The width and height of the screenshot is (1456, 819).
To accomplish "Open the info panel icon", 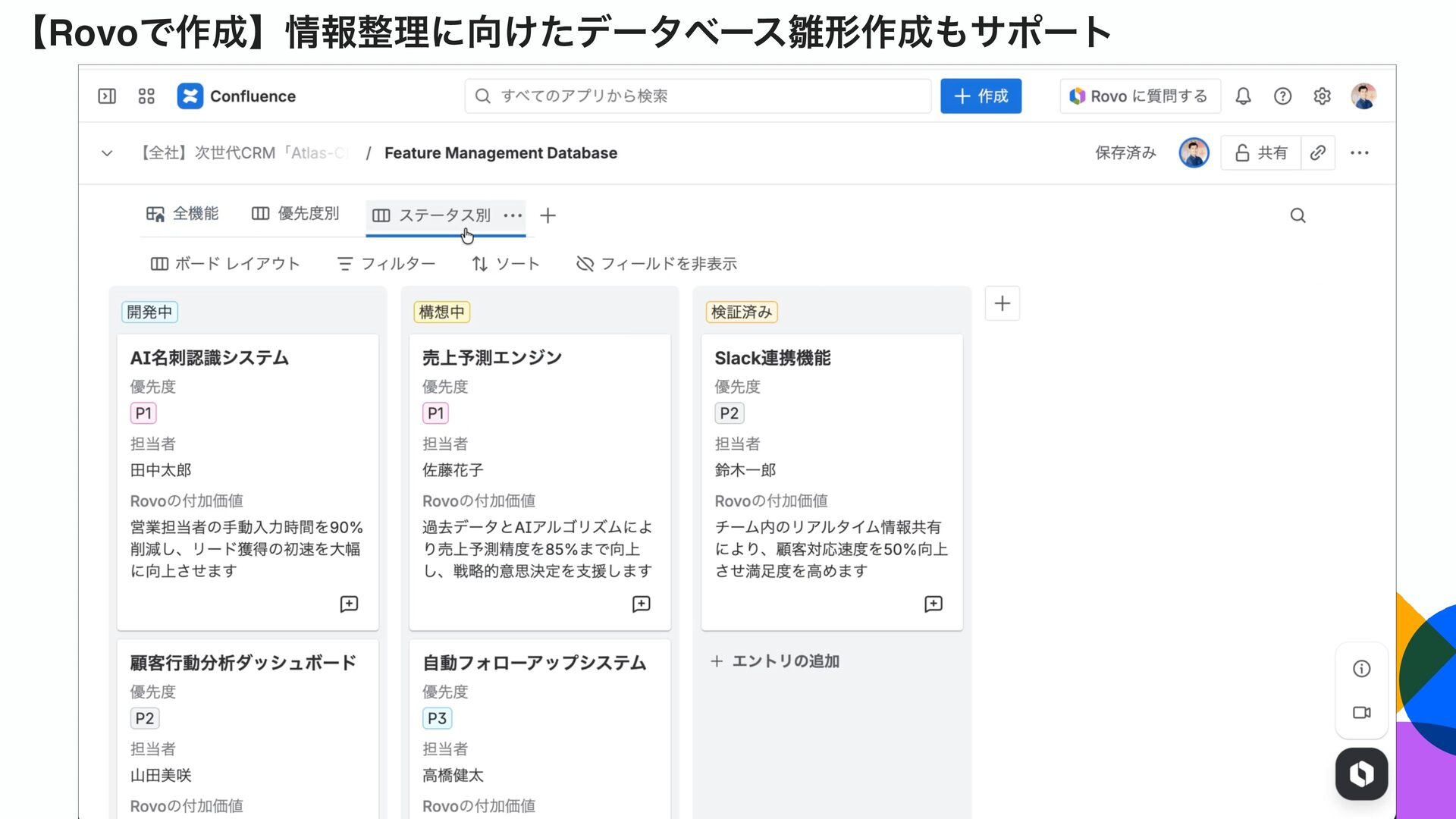I will [x=1361, y=669].
